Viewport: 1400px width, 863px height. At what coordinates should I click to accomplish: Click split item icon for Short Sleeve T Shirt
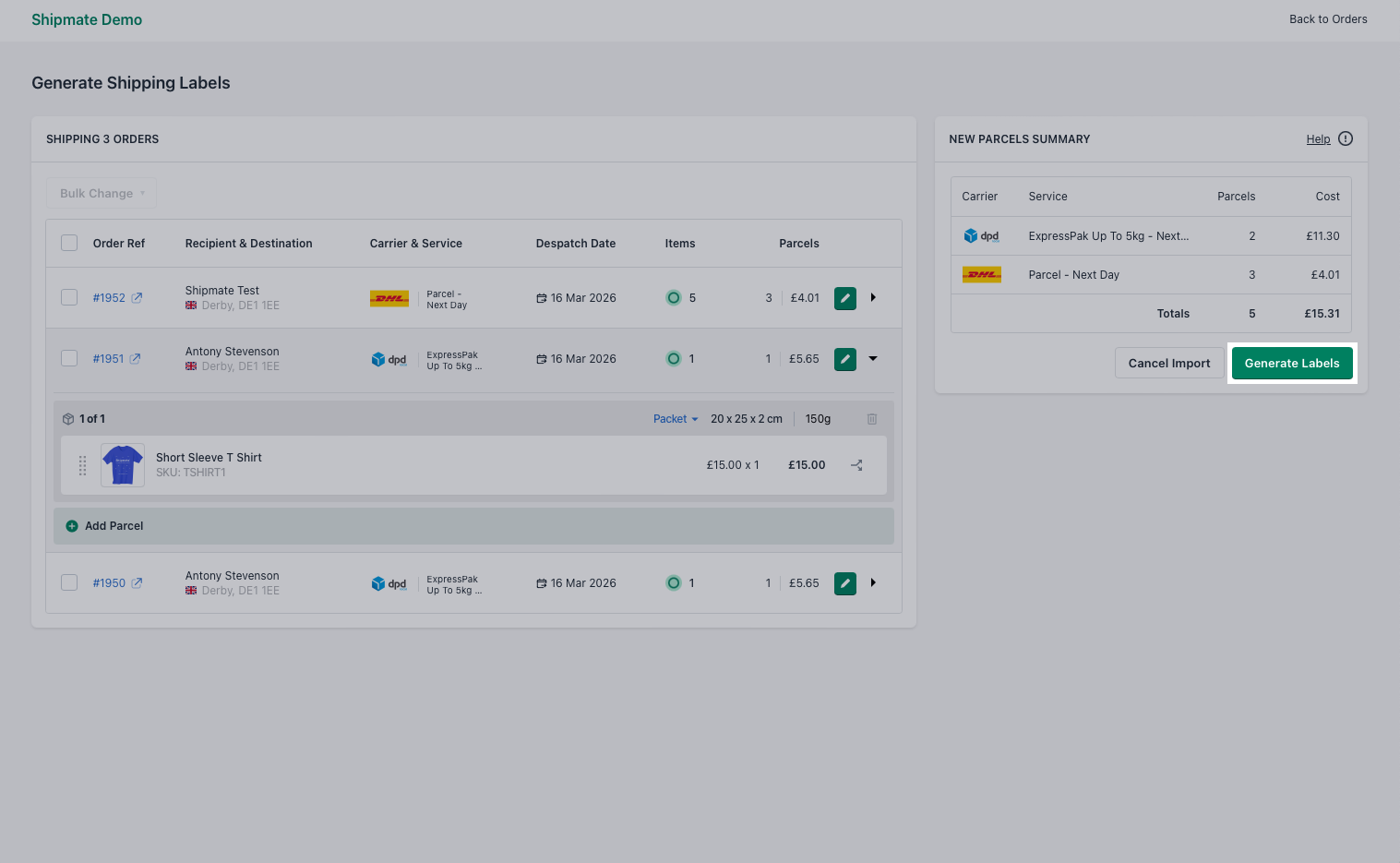[856, 465]
